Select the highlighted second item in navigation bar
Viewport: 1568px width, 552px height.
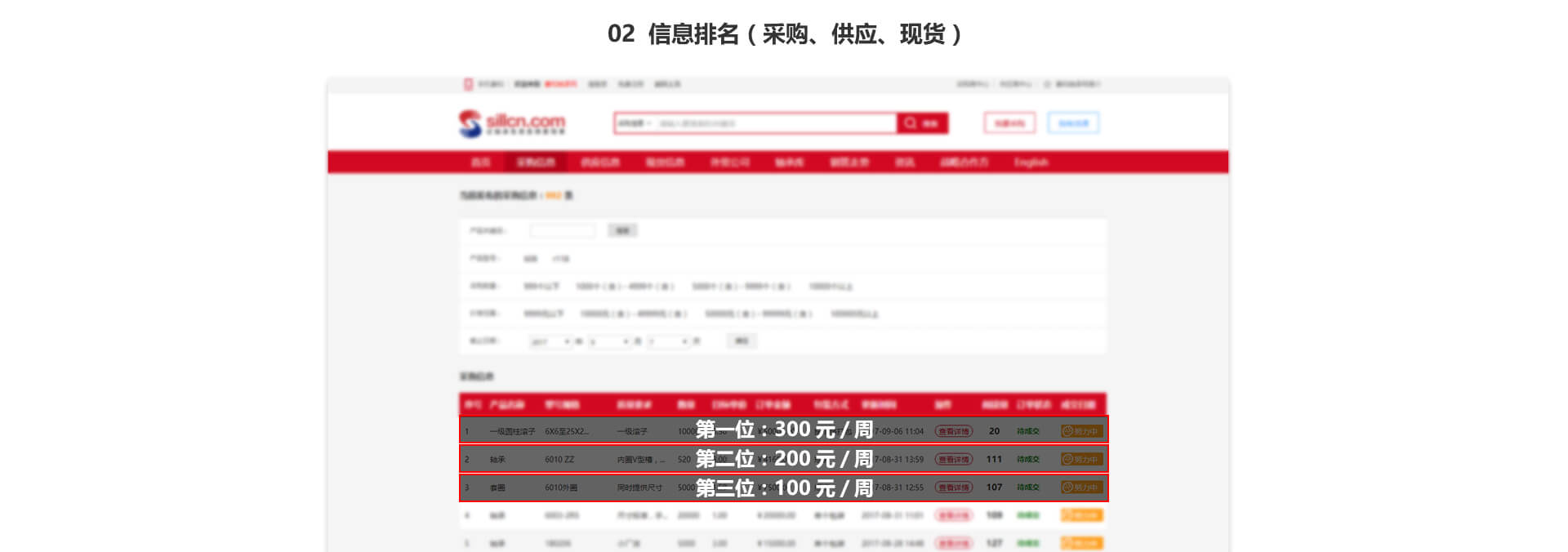click(x=536, y=162)
